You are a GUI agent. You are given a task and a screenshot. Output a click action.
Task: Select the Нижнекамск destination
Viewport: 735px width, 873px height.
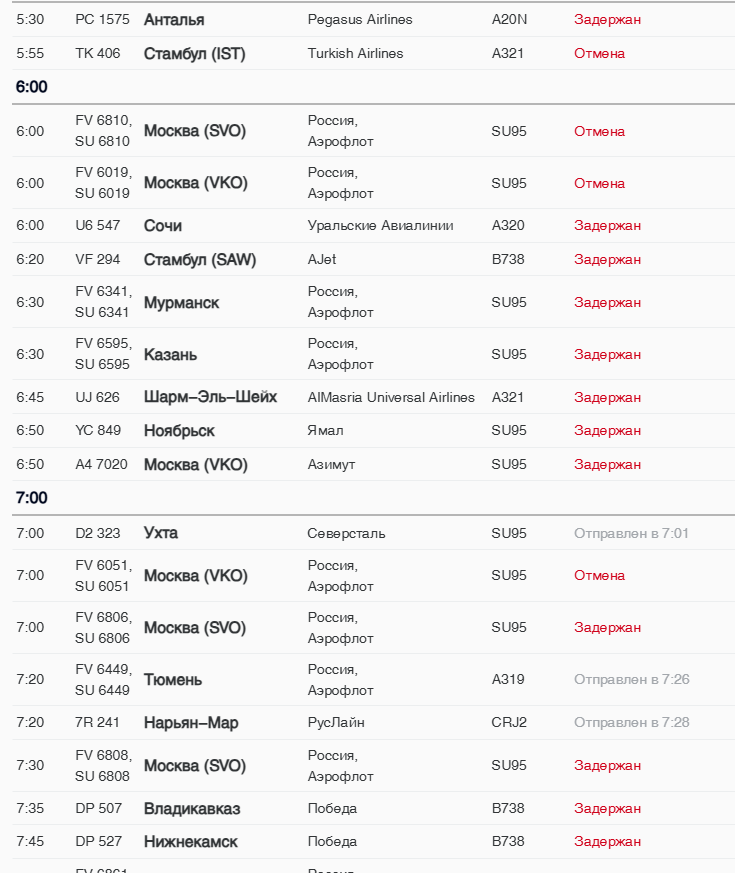191,842
